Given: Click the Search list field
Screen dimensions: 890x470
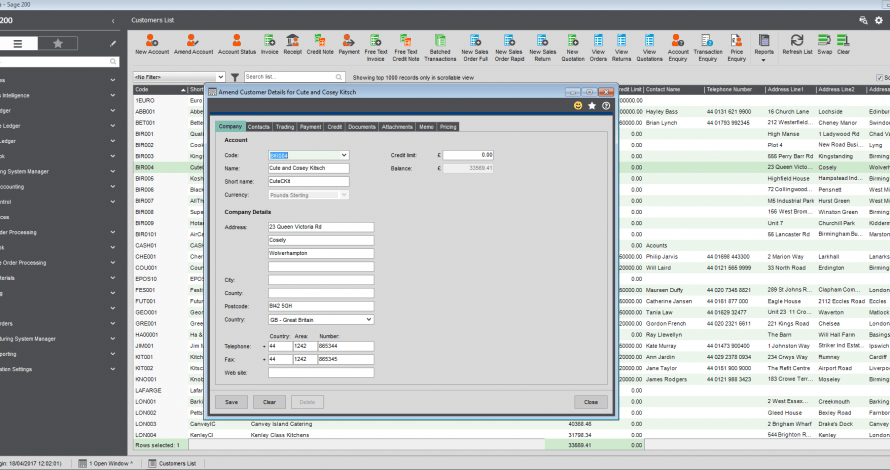Looking at the screenshot, I should pyautogui.click(x=294, y=77).
